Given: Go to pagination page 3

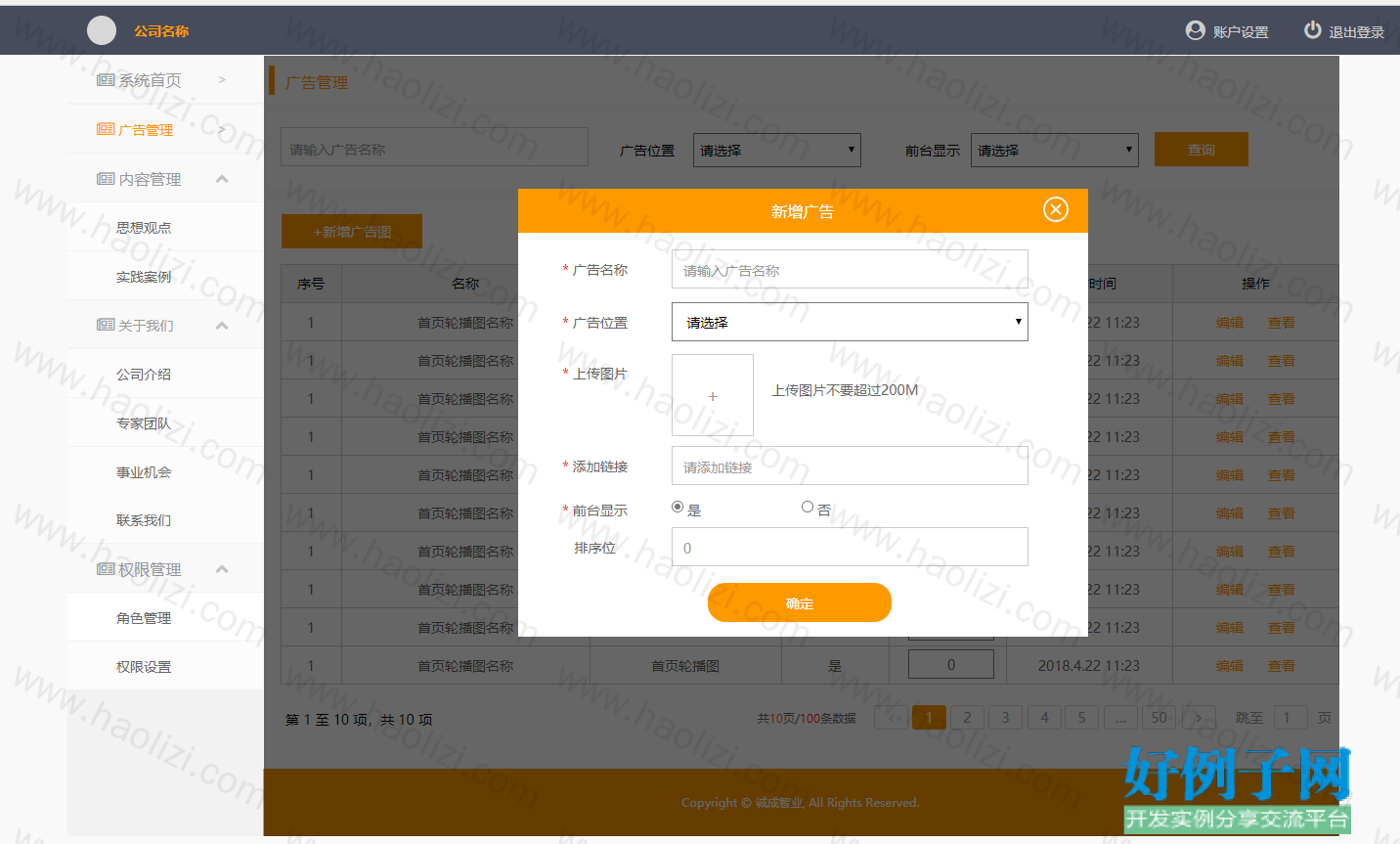Looking at the screenshot, I should (1005, 718).
